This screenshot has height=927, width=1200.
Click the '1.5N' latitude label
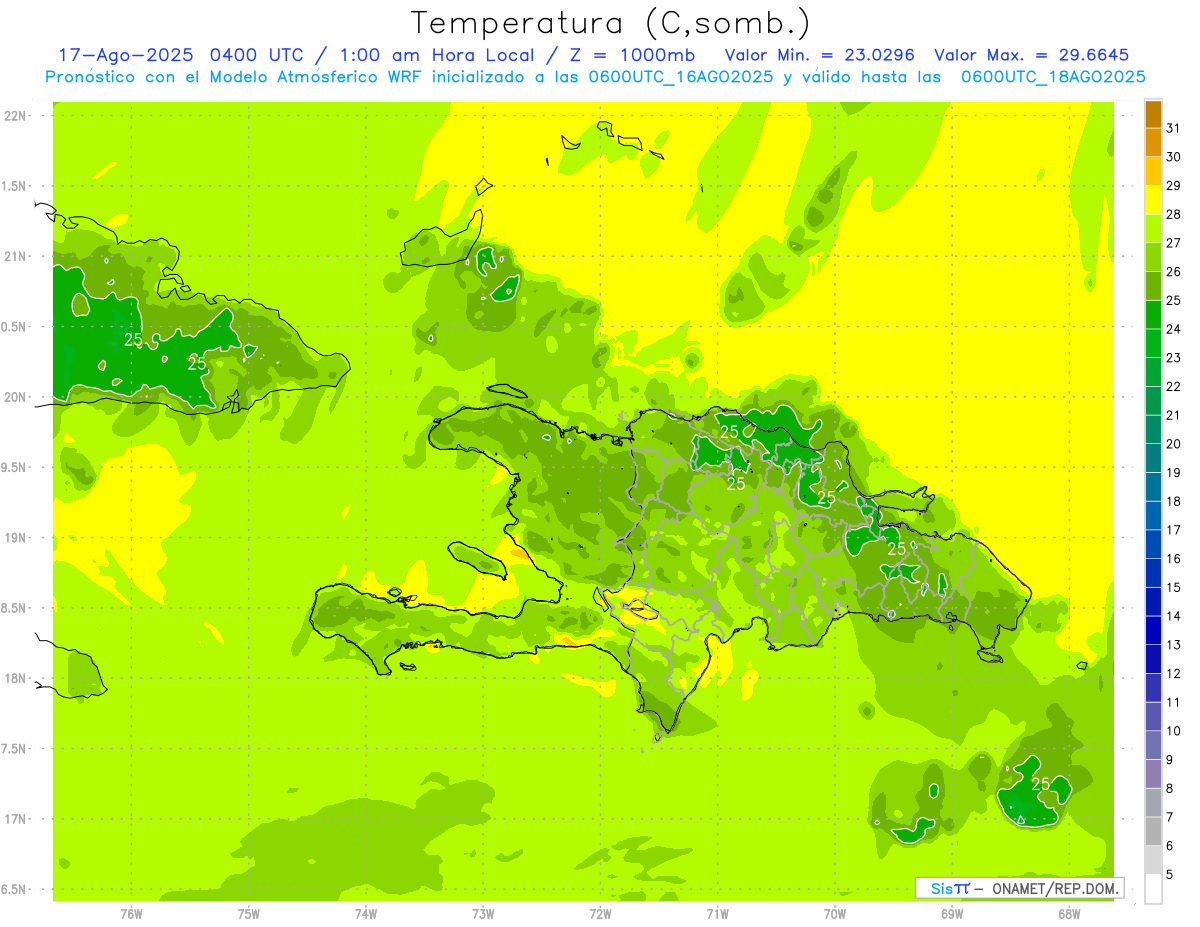15,186
